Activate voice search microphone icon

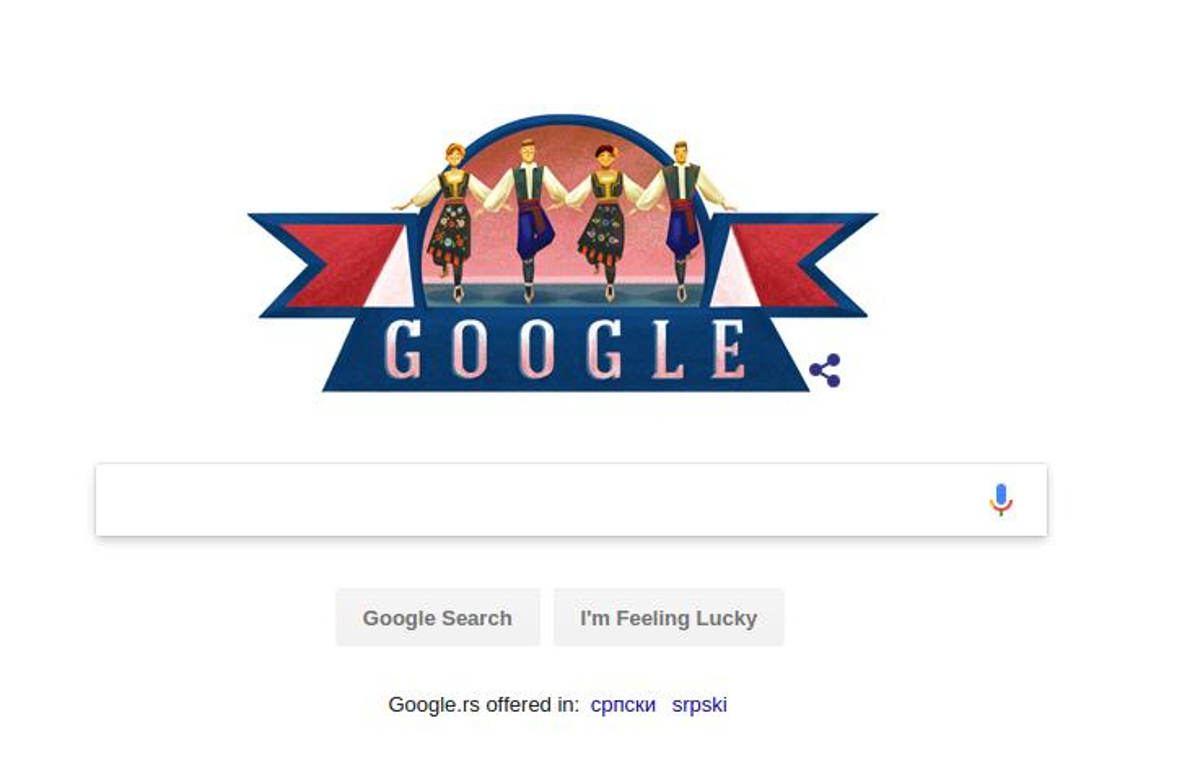pos(1001,499)
